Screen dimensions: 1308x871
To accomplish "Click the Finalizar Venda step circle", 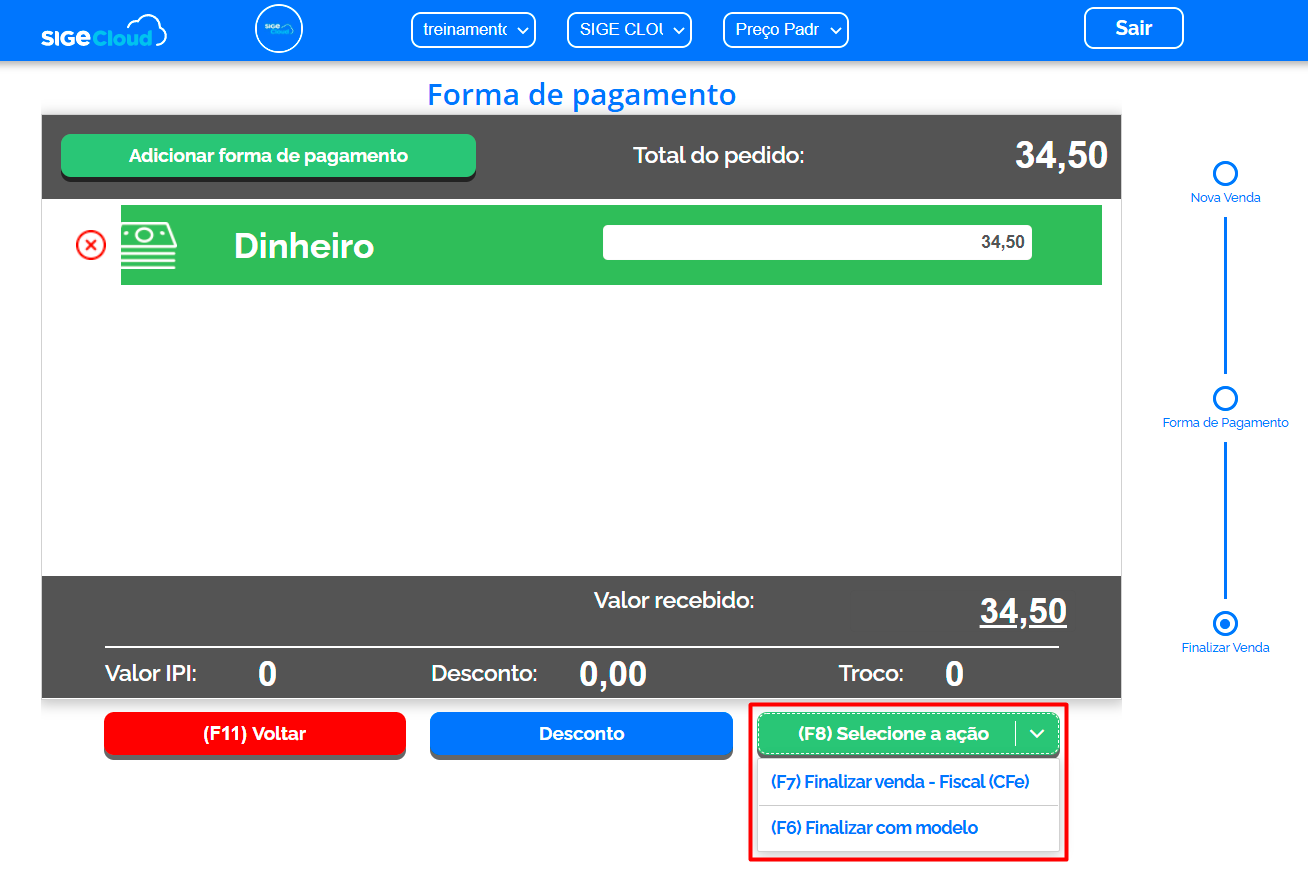I will tap(1225, 623).
